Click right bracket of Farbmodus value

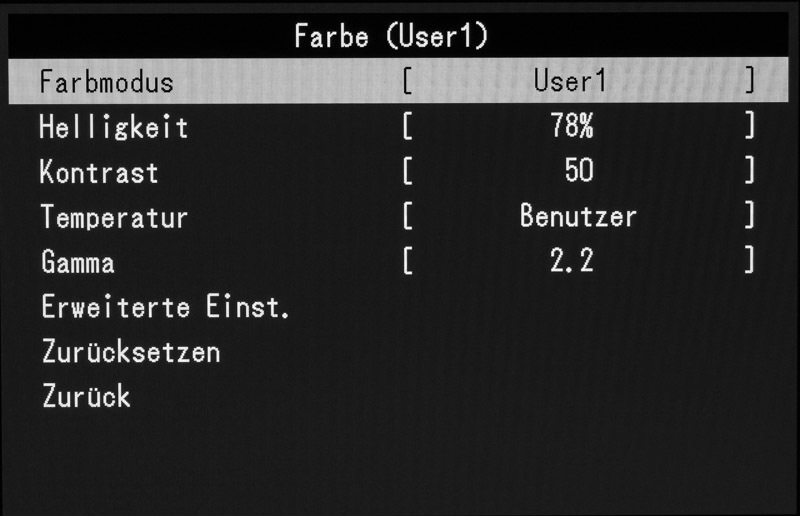tap(749, 81)
